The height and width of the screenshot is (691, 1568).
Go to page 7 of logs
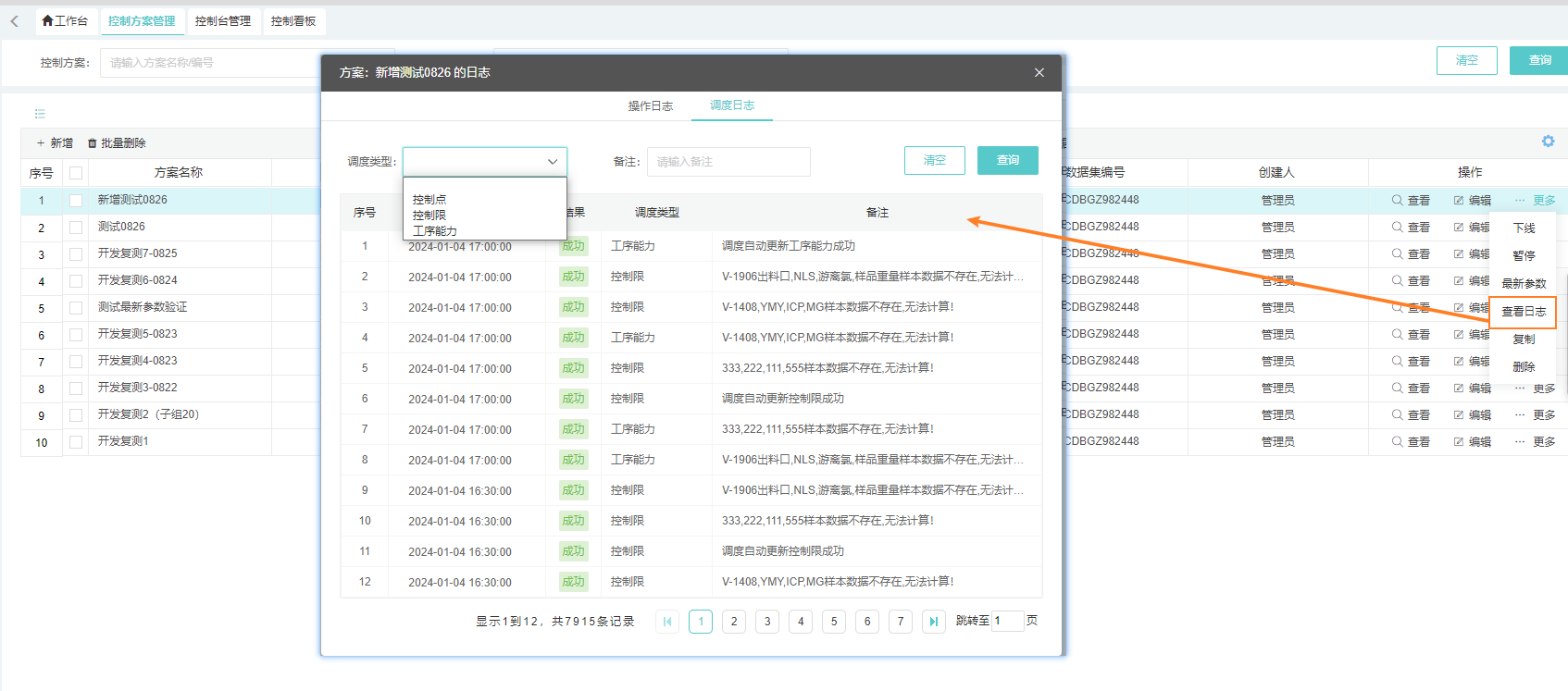(x=901, y=622)
